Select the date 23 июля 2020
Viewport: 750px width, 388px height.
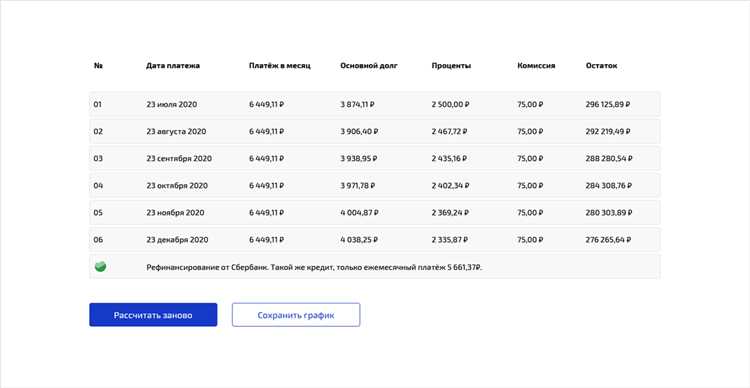[x=172, y=104]
